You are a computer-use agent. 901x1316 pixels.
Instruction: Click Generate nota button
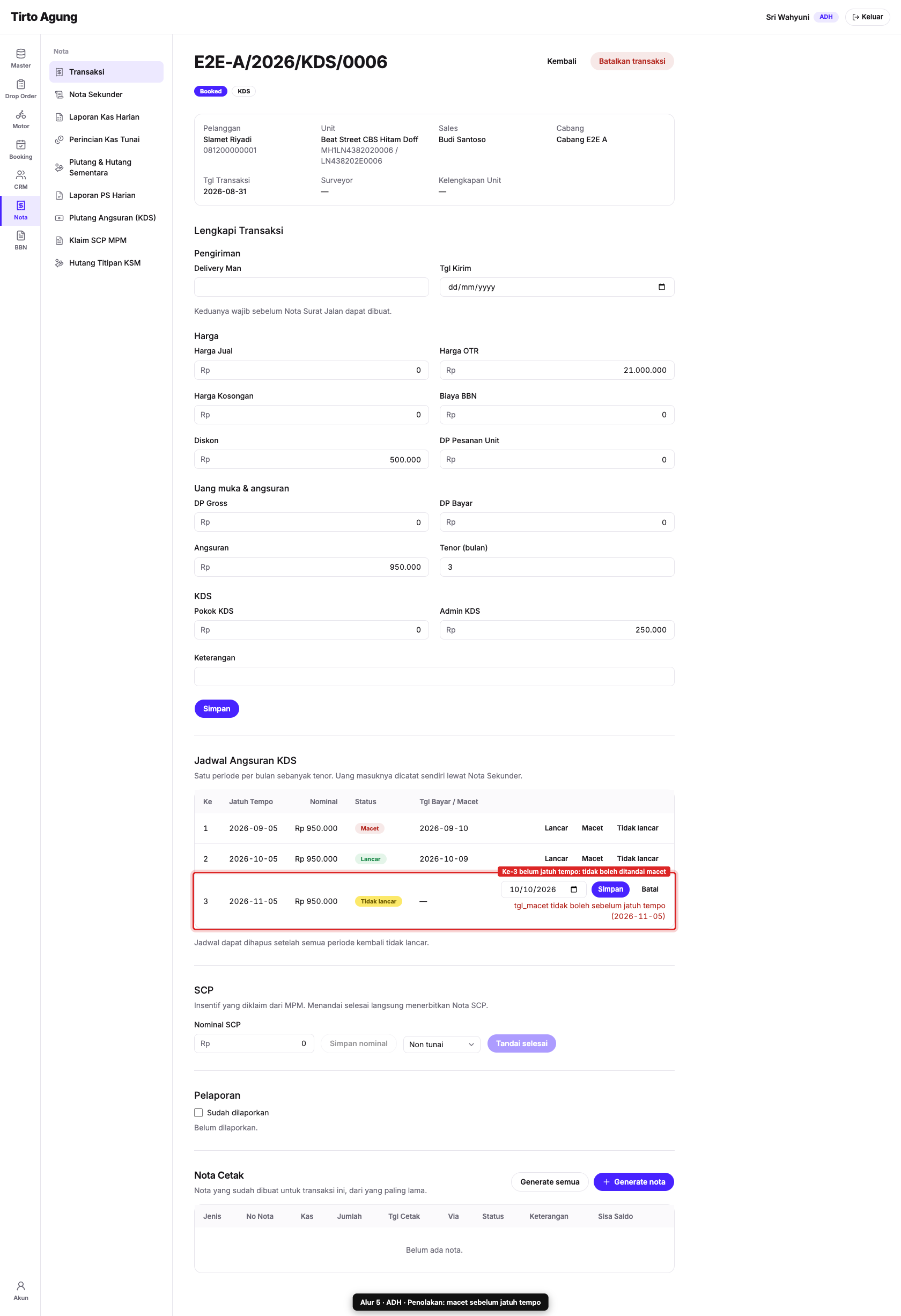coord(634,1182)
